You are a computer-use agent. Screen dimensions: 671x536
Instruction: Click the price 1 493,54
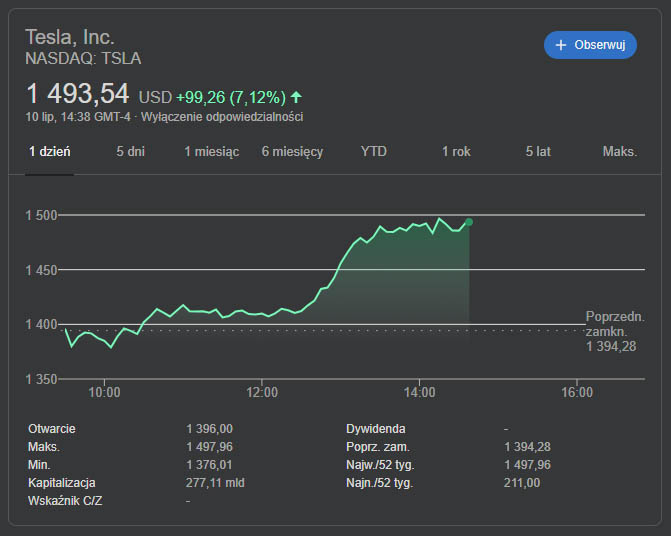tap(77, 94)
